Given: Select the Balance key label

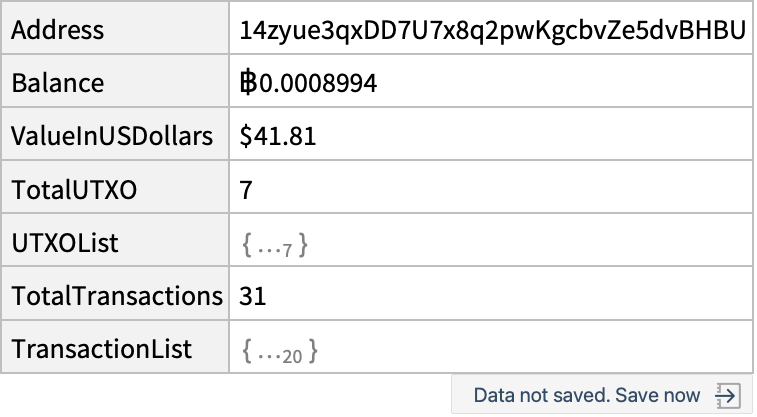Looking at the screenshot, I should pos(57,83).
